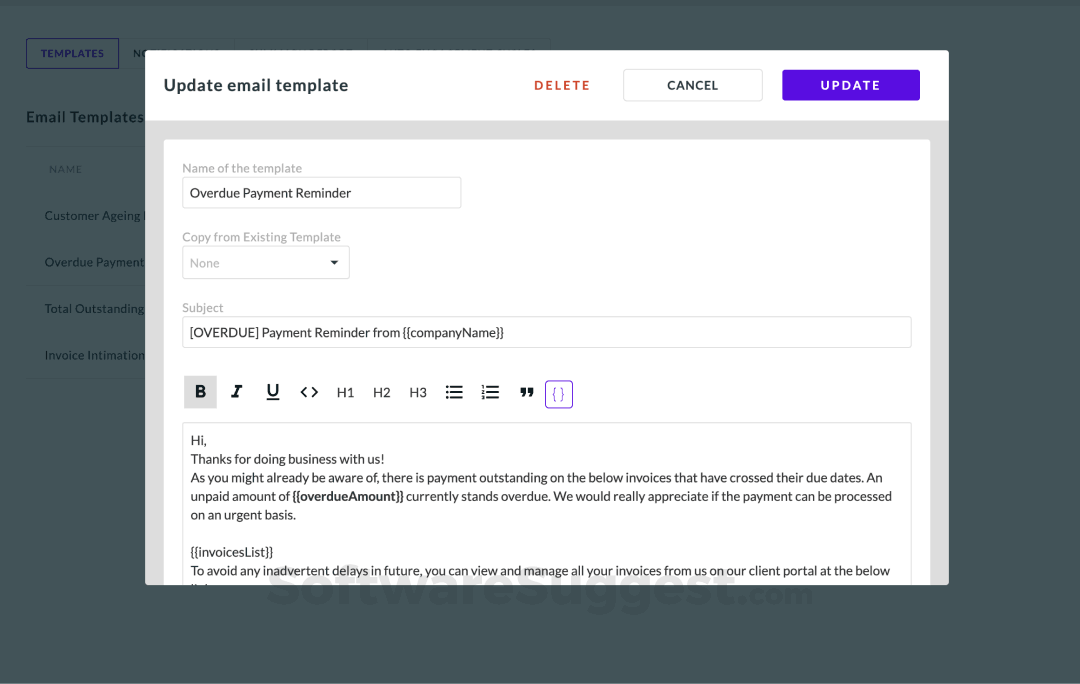Click CANCEL to discard changes
The height and width of the screenshot is (684, 1080).
coord(692,85)
